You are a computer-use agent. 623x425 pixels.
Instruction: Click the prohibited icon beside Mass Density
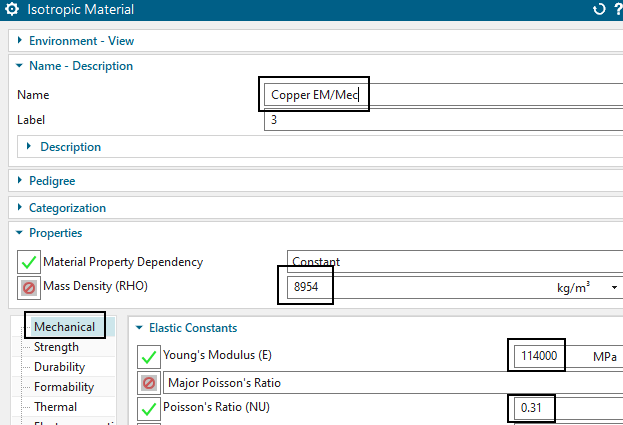pyautogui.click(x=29, y=288)
